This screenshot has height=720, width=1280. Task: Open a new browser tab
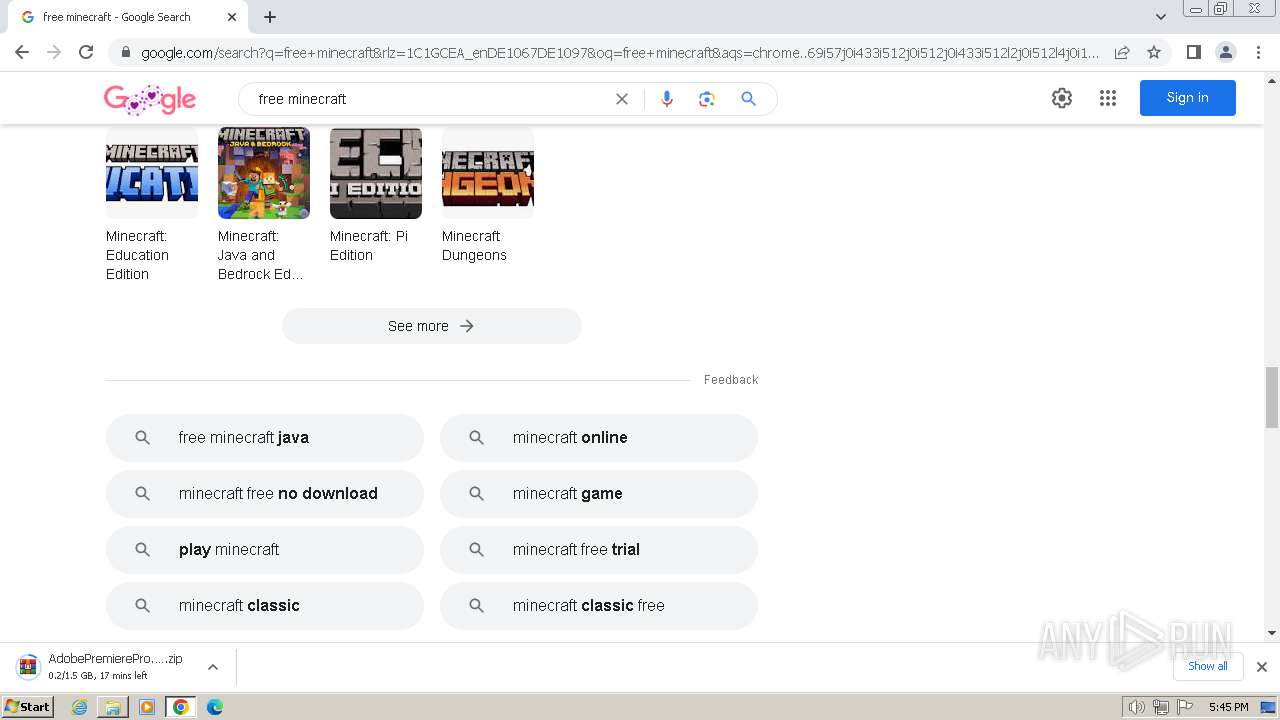coord(270,17)
